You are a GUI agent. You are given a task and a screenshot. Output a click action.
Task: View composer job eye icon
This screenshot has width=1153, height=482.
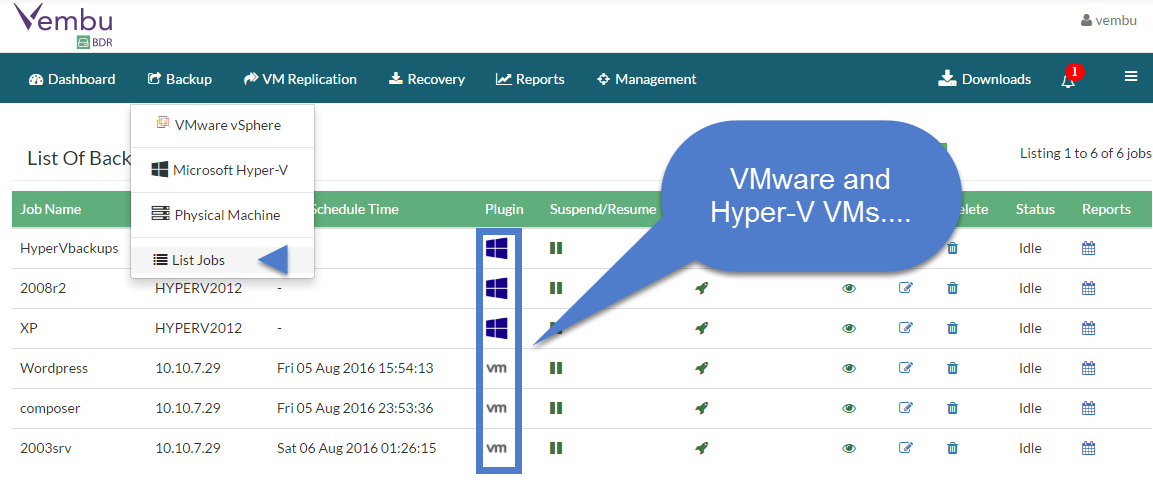849,408
